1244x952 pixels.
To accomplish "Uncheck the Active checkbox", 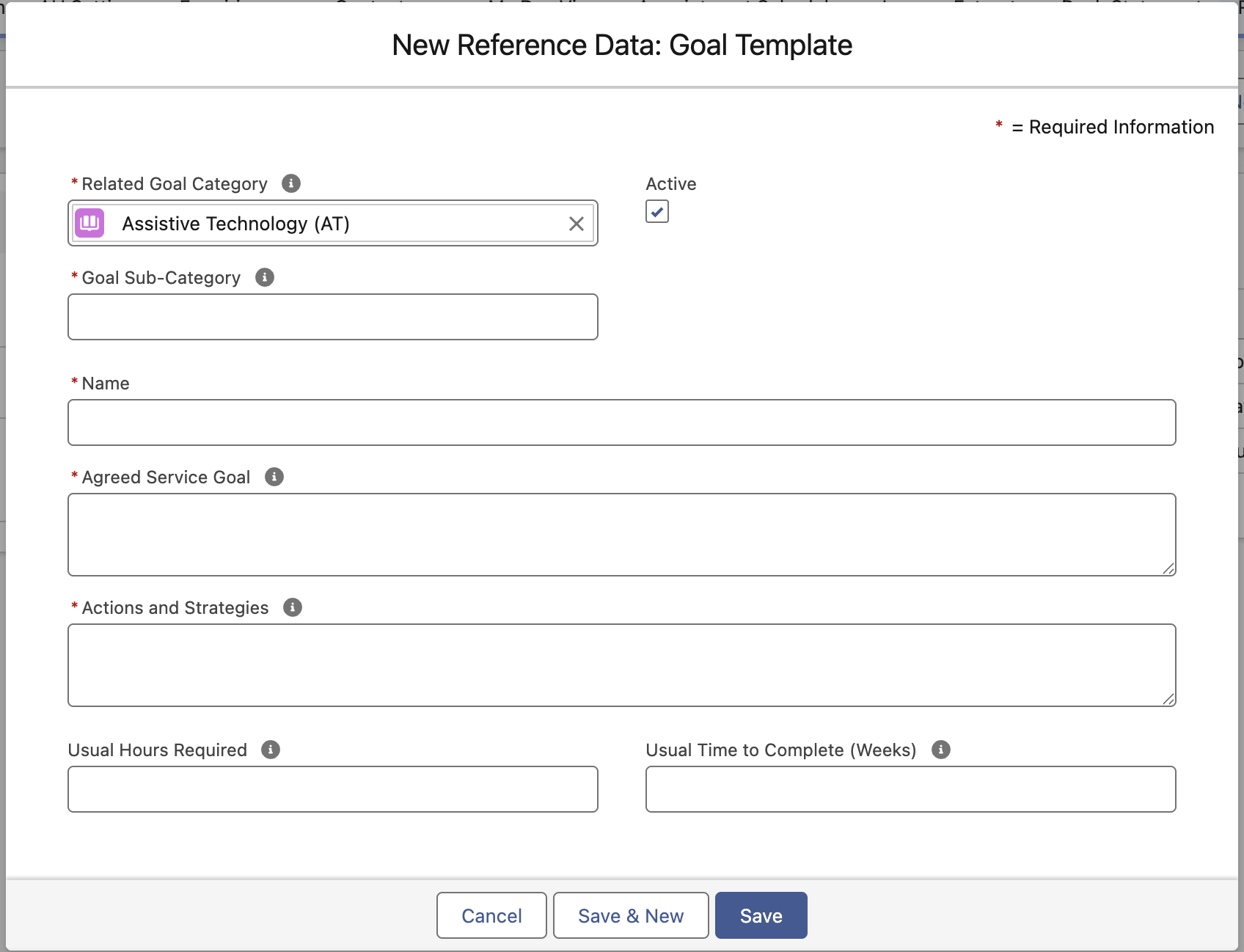I will click(657, 211).
